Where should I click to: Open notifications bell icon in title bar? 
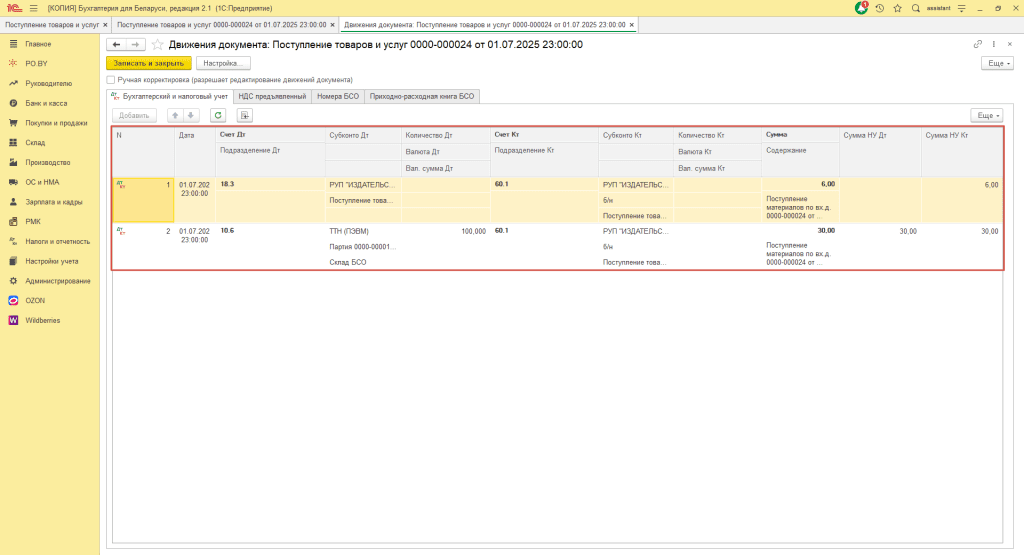coord(861,8)
